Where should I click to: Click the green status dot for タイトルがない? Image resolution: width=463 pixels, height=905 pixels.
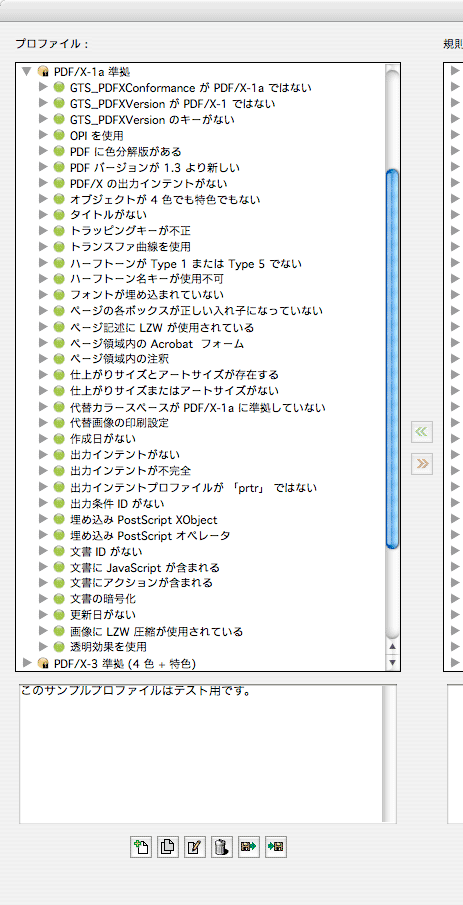[58, 215]
